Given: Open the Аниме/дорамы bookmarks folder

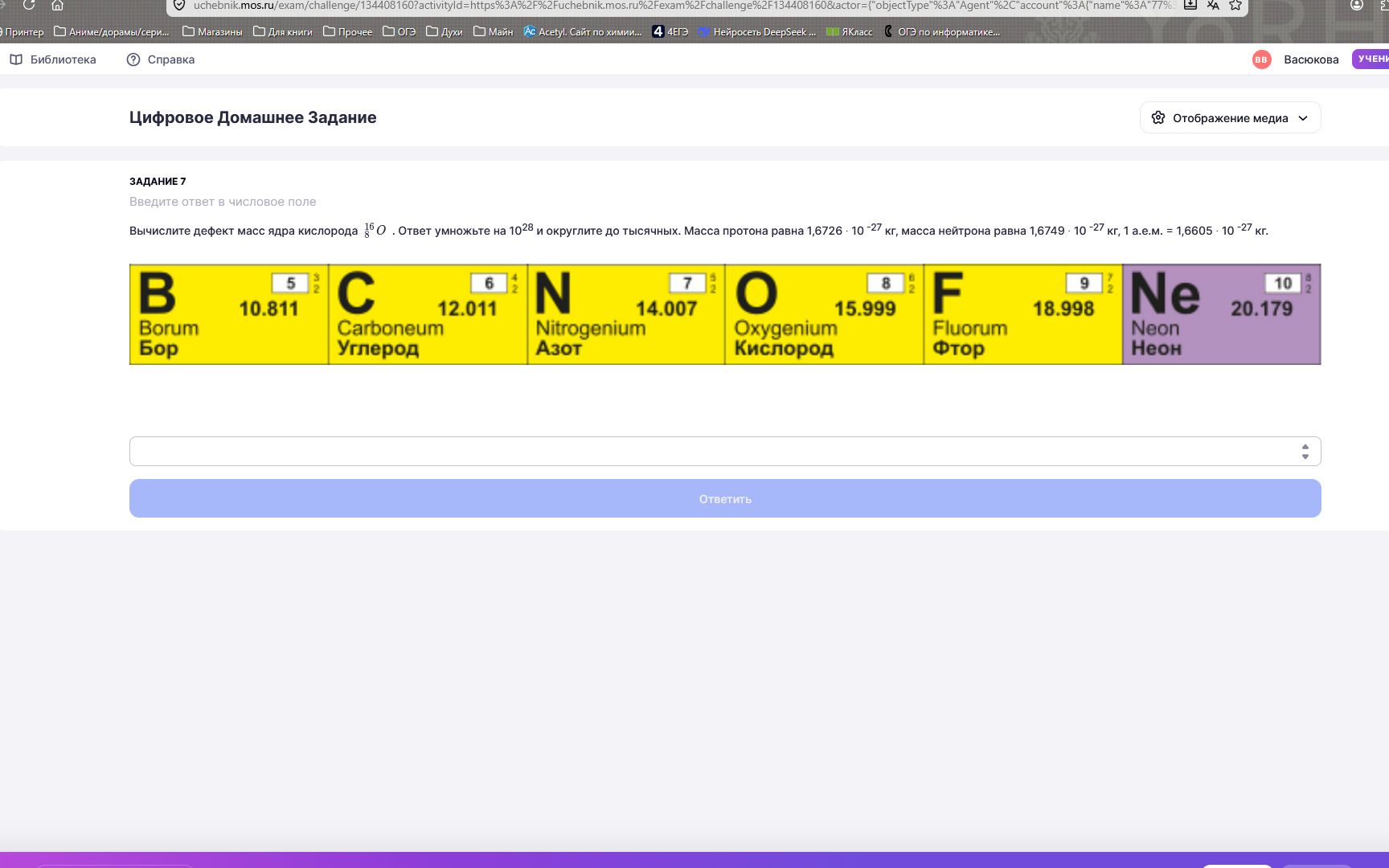Looking at the screenshot, I should [x=112, y=32].
